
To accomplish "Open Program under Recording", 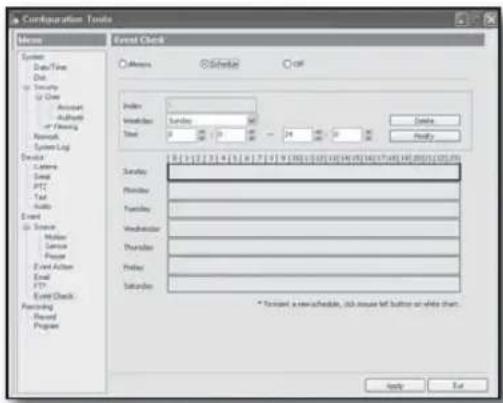I will pos(46,326).
